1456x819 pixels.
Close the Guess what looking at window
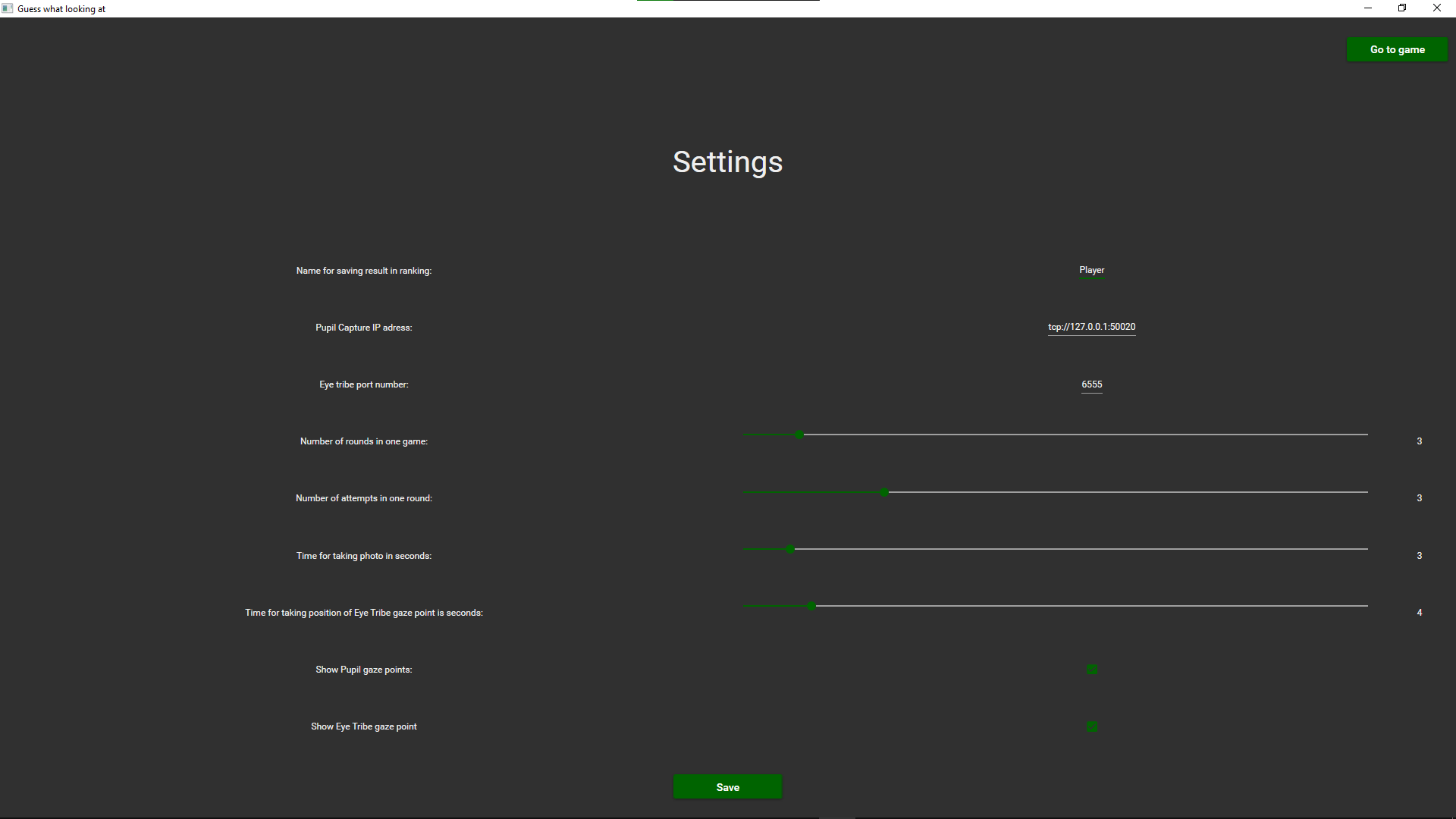click(x=1436, y=8)
